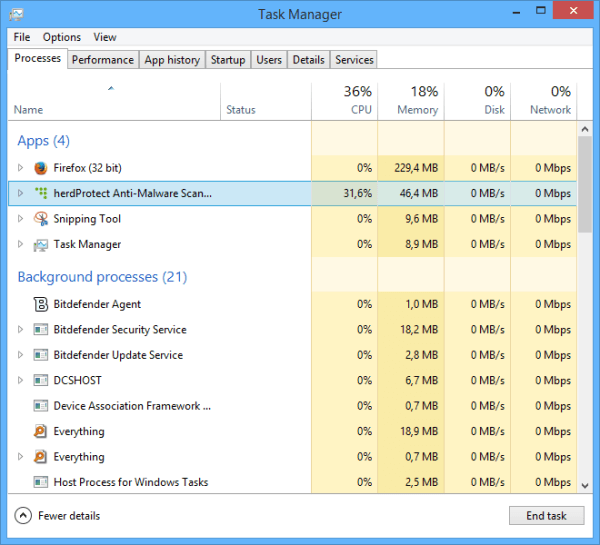The image size is (600, 545).
Task: Expand the Snipping Tool process group
Action: tap(20, 219)
